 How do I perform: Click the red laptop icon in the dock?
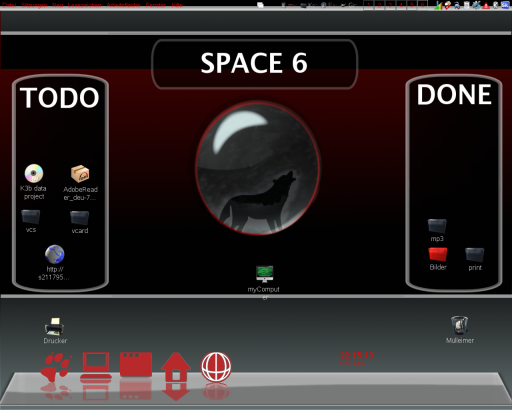point(96,366)
